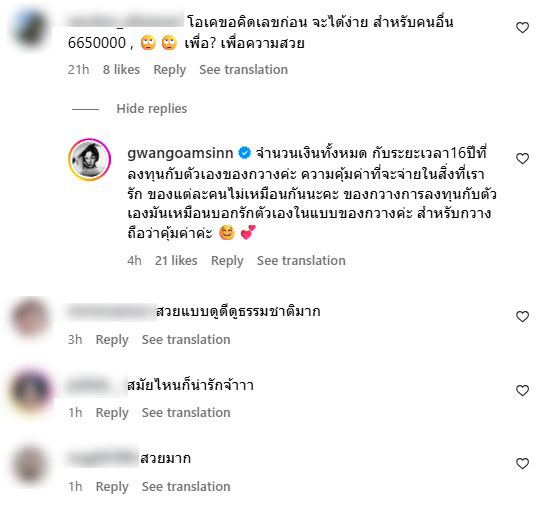View who gave 8 likes

121,70
